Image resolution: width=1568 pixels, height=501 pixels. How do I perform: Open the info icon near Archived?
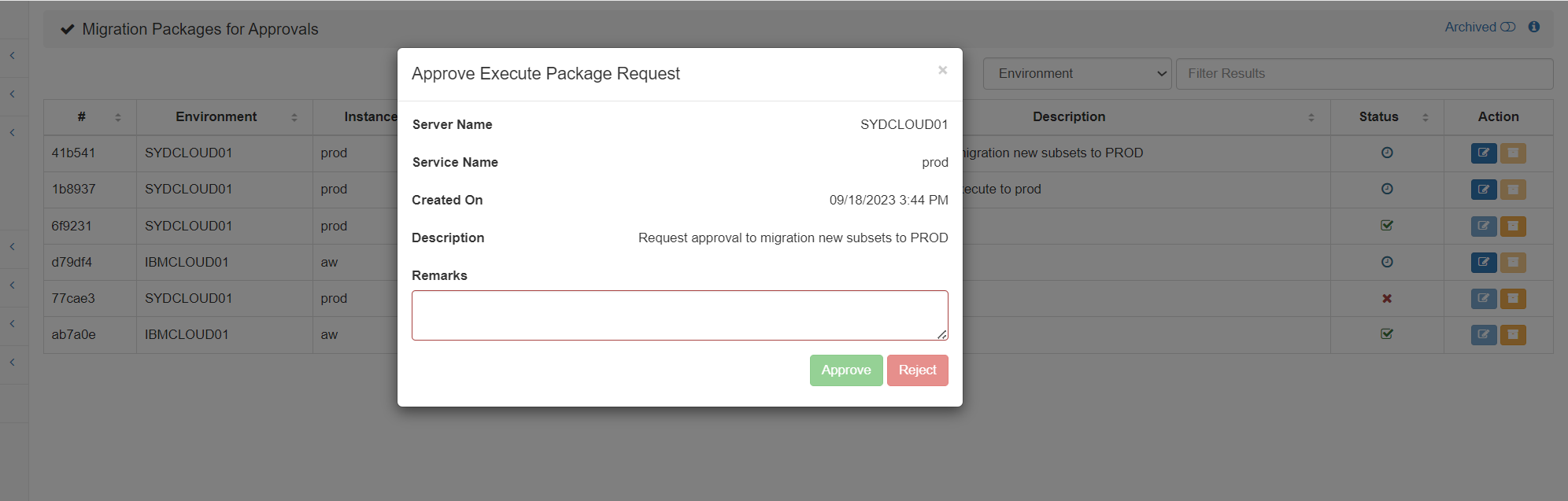1533,26
